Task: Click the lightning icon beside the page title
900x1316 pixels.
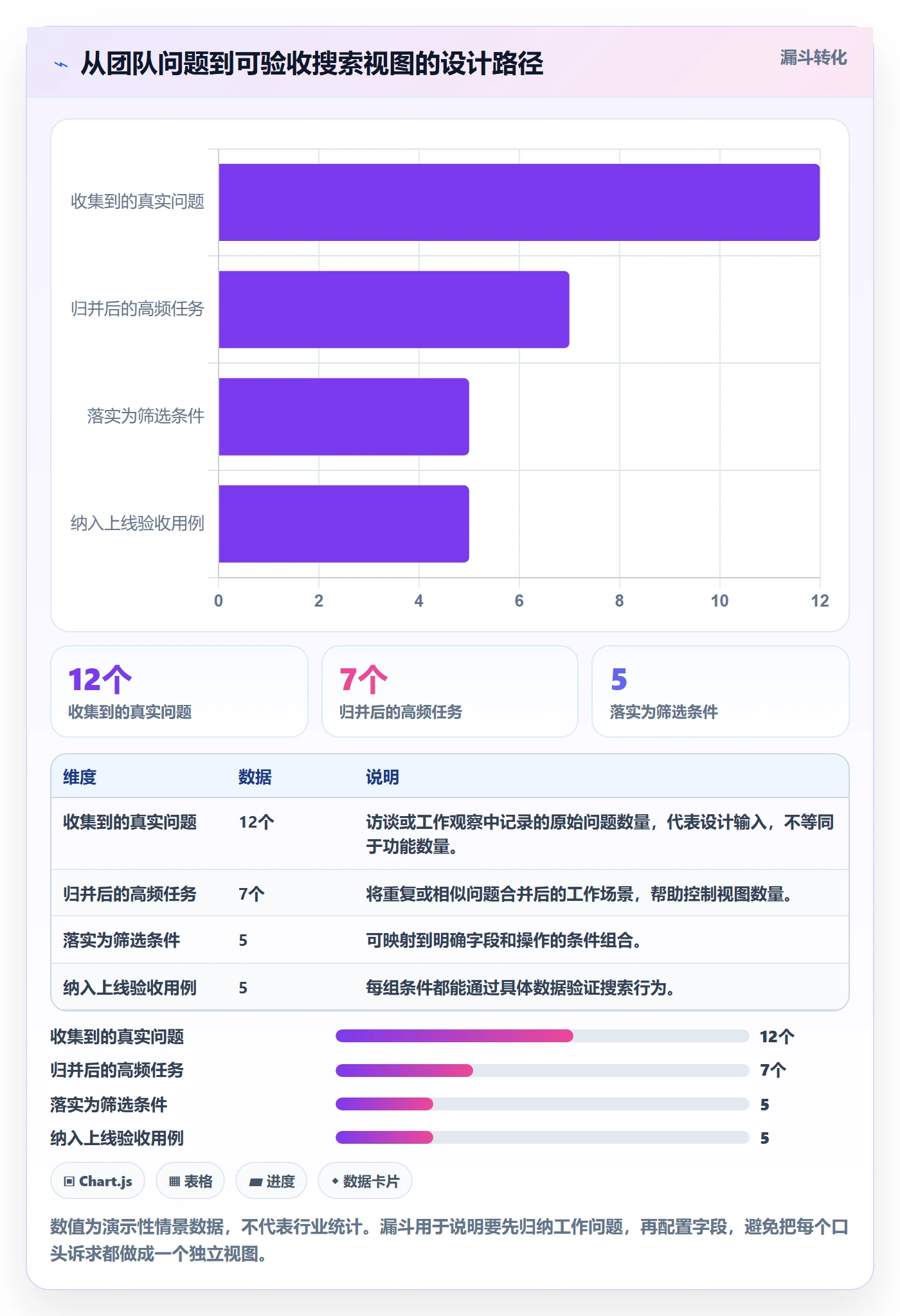Action: point(61,64)
